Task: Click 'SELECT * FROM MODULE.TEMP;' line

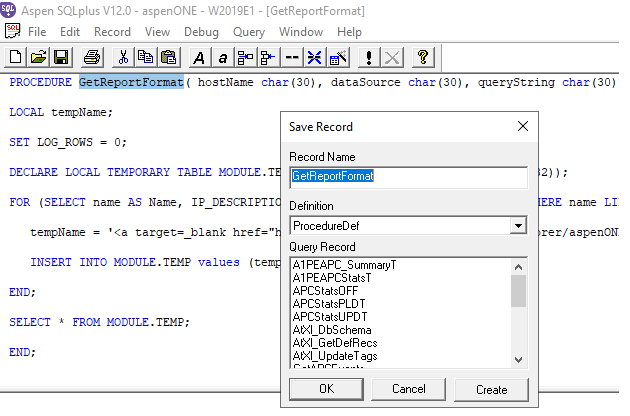Action: [x=99, y=322]
